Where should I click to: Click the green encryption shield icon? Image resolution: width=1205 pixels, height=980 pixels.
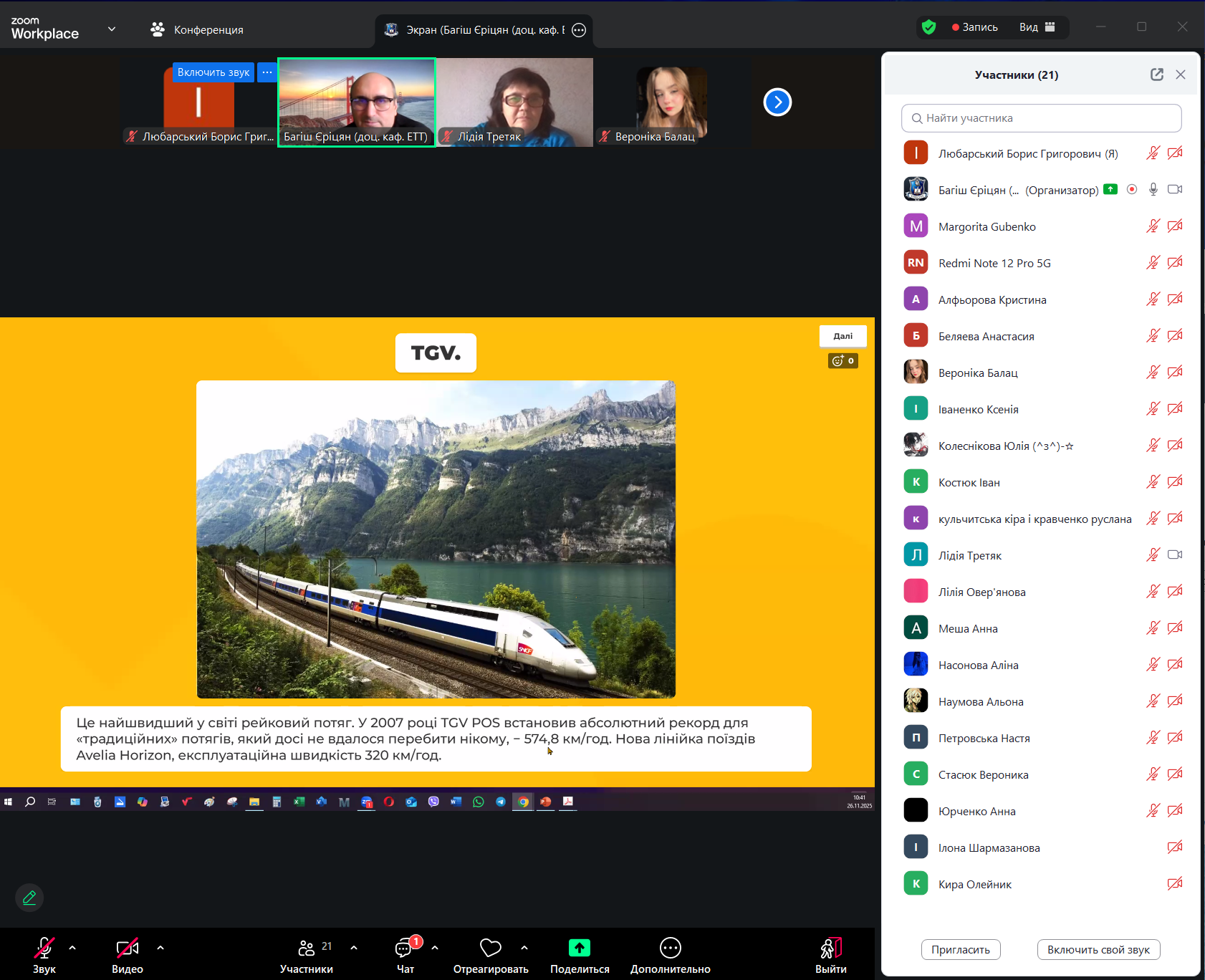928,27
